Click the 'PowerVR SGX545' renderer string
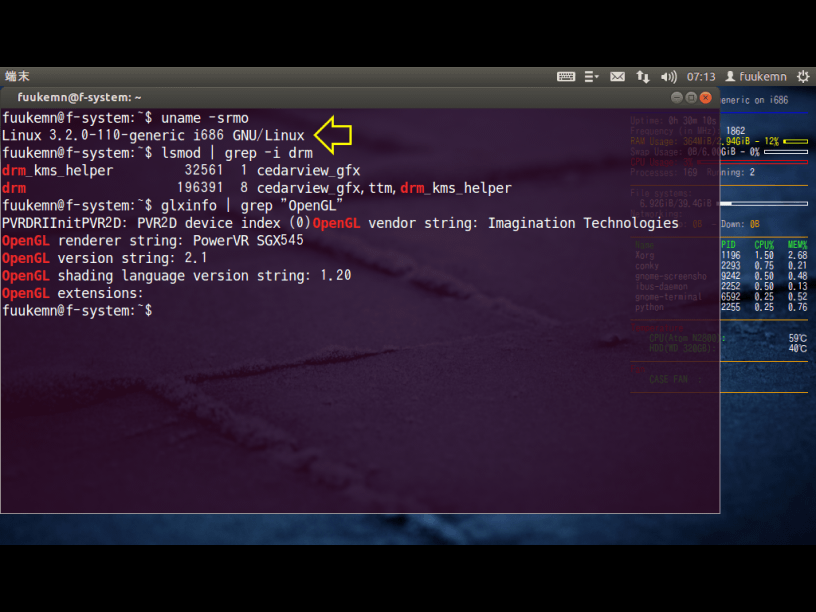The height and width of the screenshot is (612, 816). (248, 240)
